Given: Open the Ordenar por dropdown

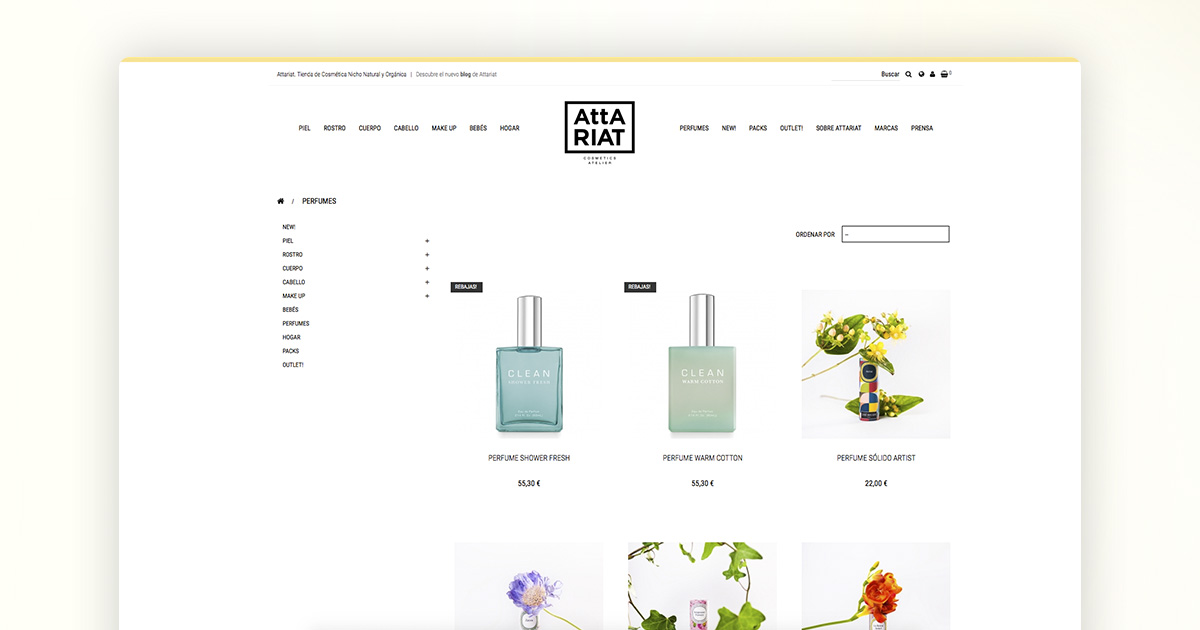Looking at the screenshot, I should pyautogui.click(x=895, y=234).
